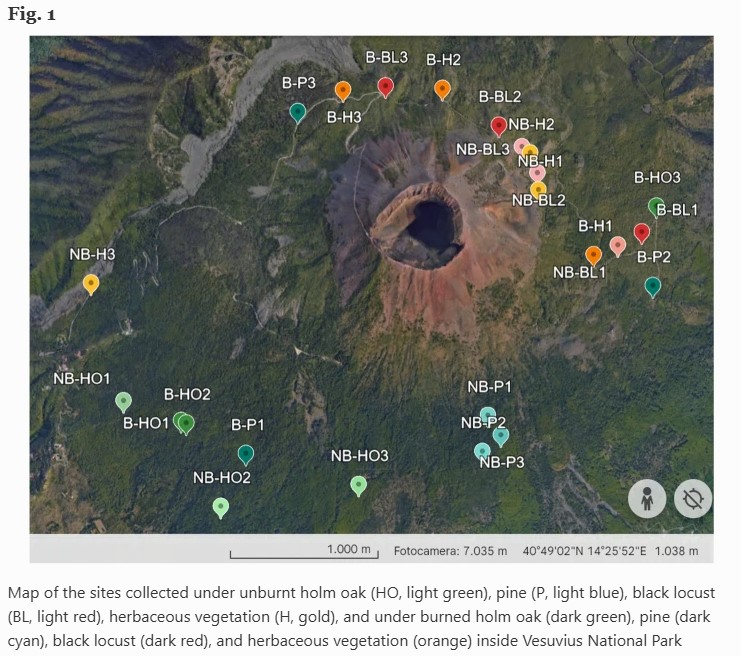This screenshot has width=741, height=656.
Task: Click the 40°49'02"N 14°25'52"E coordinates
Action: coord(584,551)
